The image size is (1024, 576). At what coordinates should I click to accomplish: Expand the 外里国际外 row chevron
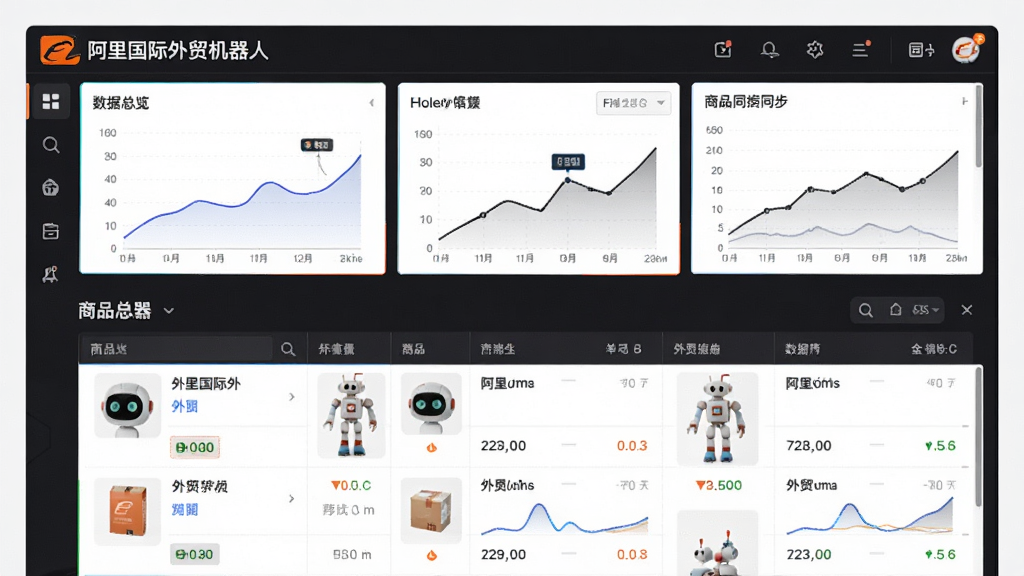coord(291,397)
